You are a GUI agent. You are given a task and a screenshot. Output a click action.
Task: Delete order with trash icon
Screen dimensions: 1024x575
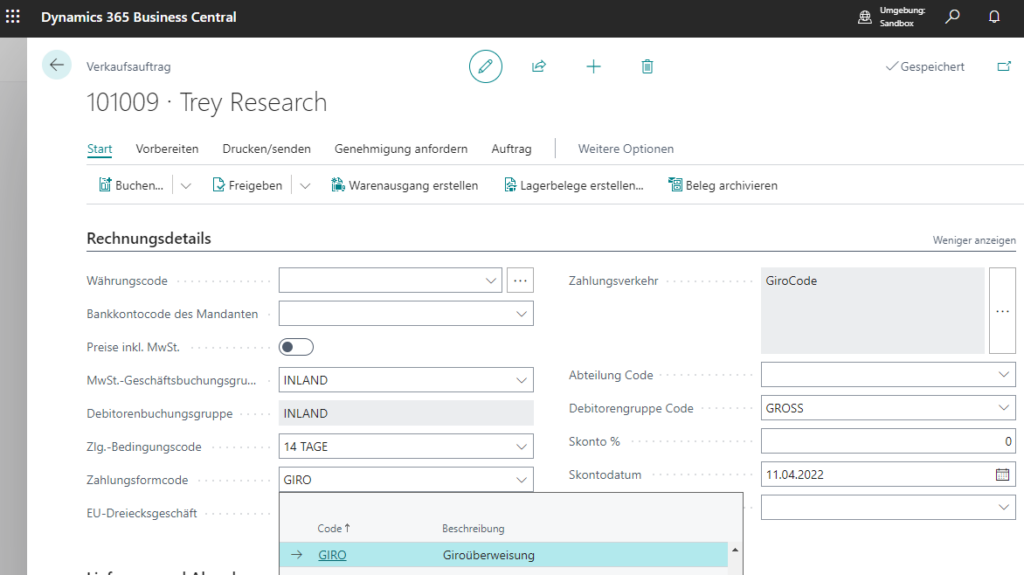coord(647,66)
